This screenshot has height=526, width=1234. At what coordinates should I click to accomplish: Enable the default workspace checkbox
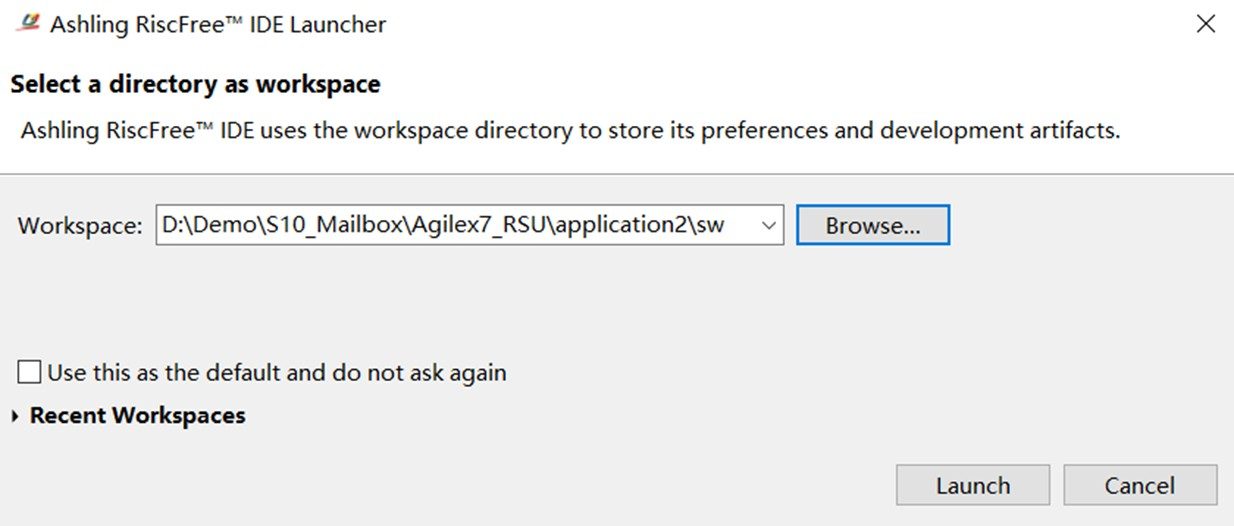click(x=30, y=373)
